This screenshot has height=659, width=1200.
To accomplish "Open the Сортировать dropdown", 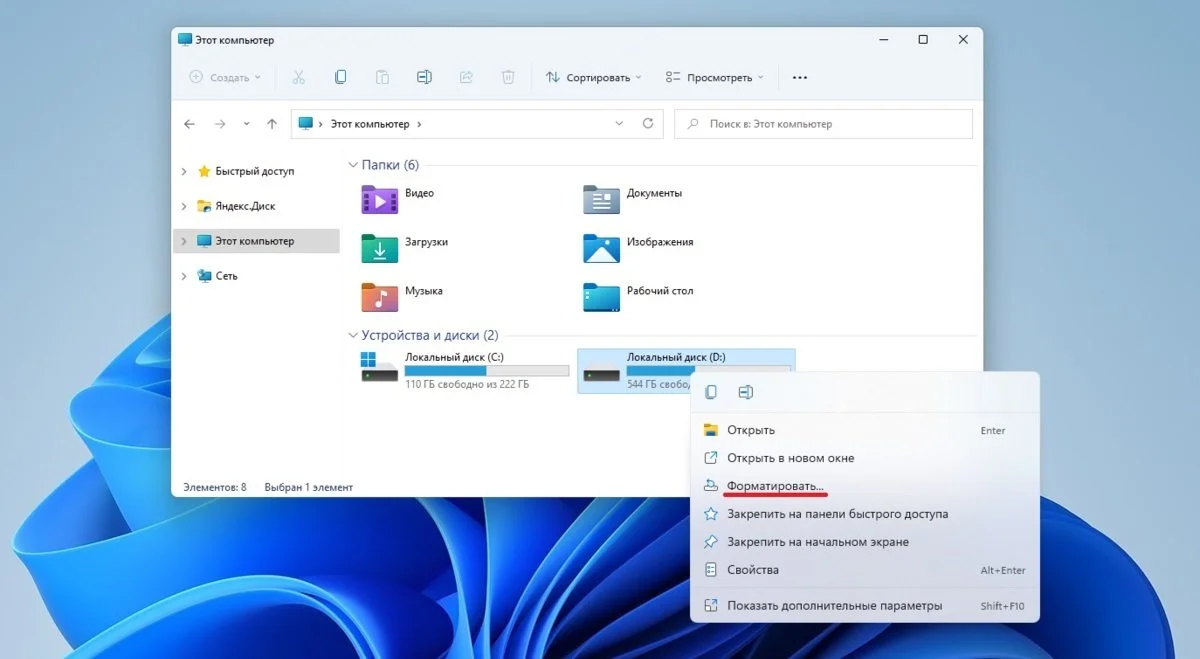I will coord(594,77).
